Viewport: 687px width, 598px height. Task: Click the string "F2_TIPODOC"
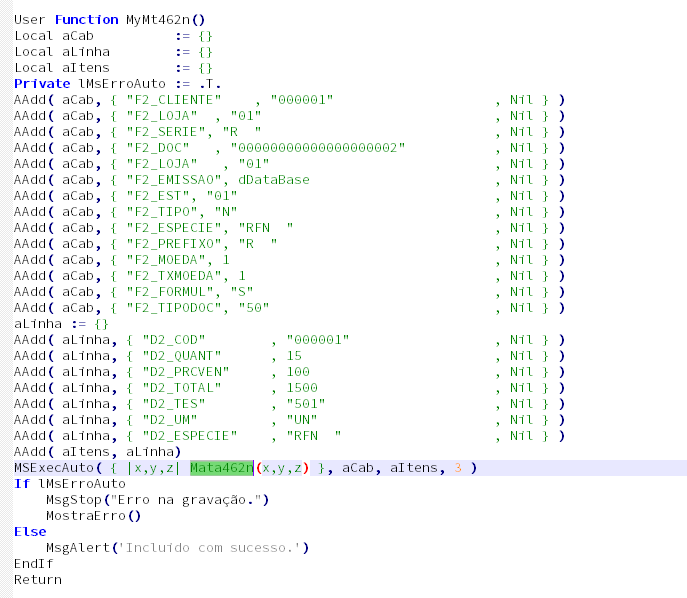coord(174,308)
